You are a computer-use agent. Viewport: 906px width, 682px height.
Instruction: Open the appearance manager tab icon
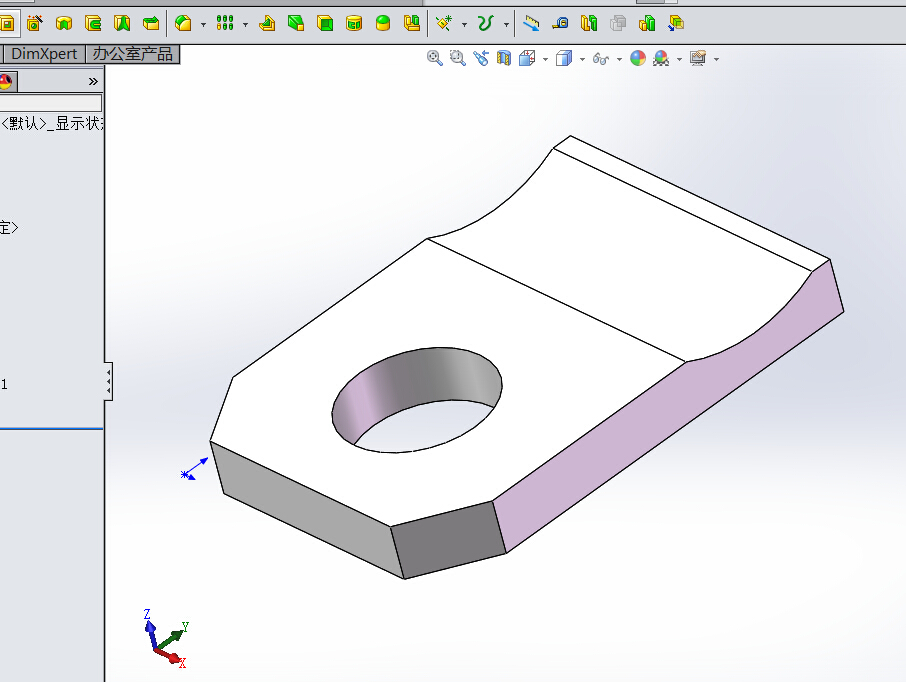point(7,81)
